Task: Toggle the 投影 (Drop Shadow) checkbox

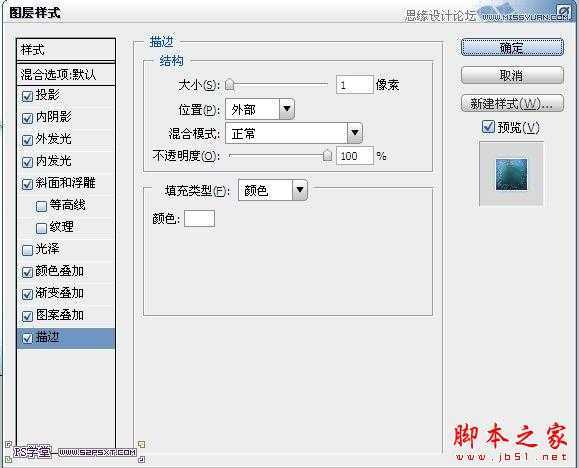Action: [27, 96]
